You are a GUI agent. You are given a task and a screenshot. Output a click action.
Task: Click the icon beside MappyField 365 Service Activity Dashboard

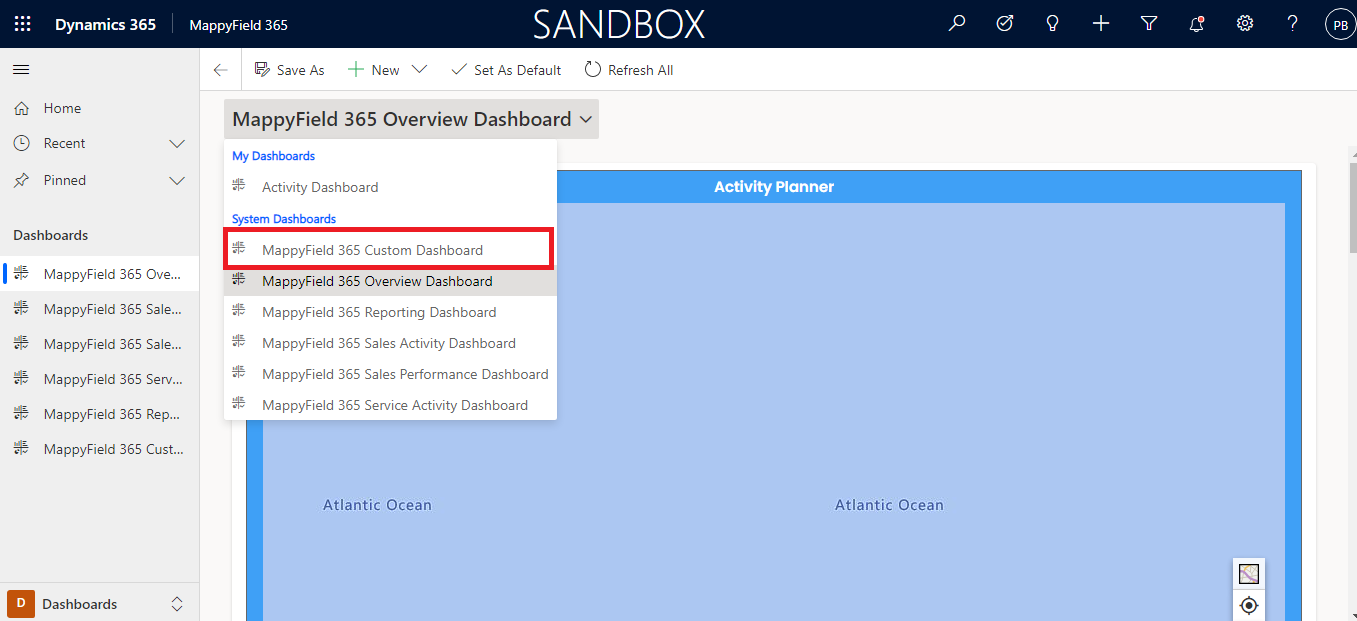pyautogui.click(x=239, y=404)
